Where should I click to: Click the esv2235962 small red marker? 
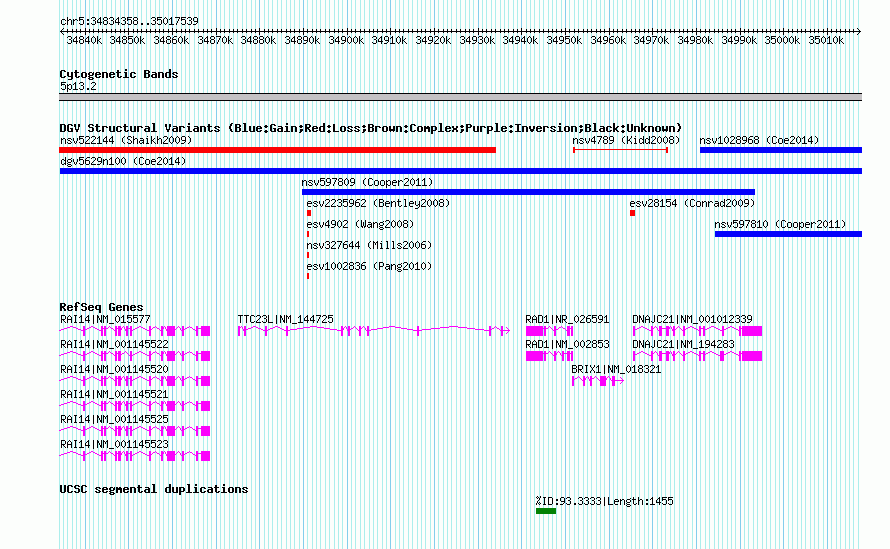[309, 213]
